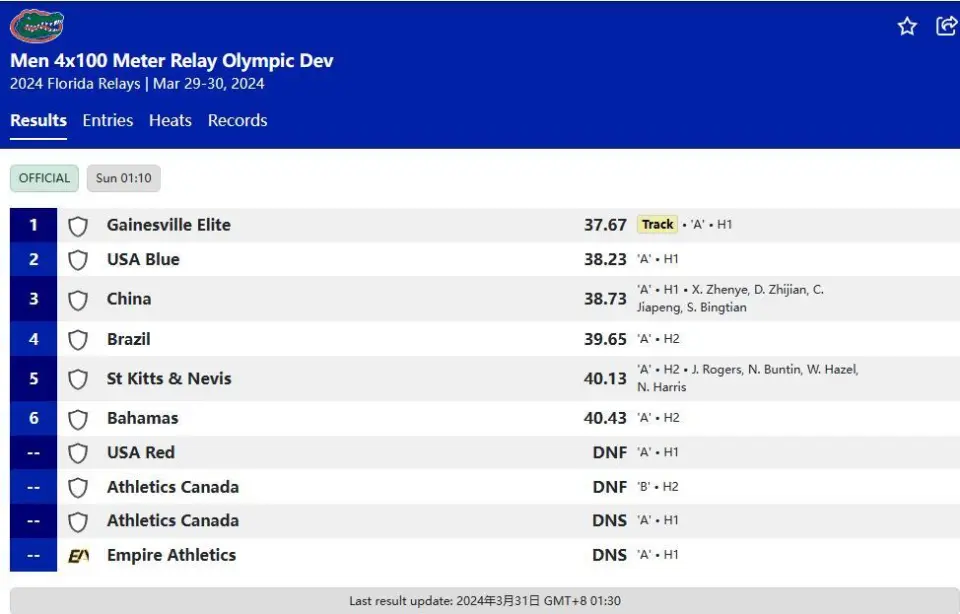960x614 pixels.
Task: Open the USA Blue team name
Action: click(143, 259)
